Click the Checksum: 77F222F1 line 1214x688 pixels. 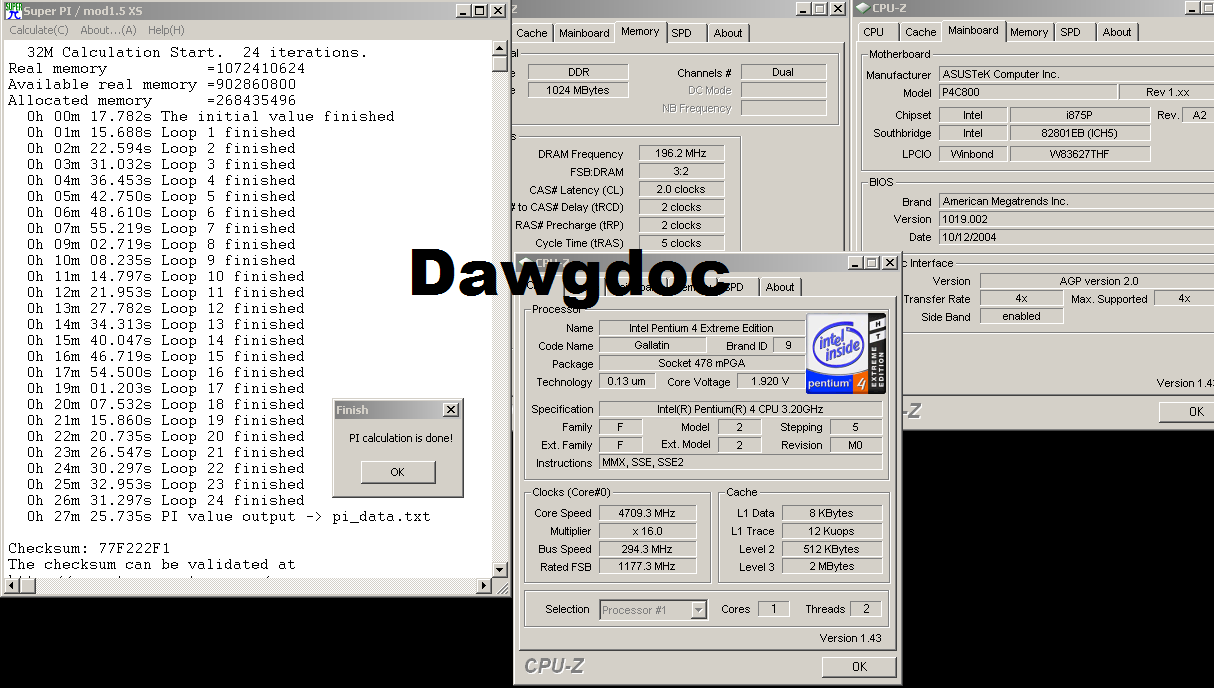point(89,548)
